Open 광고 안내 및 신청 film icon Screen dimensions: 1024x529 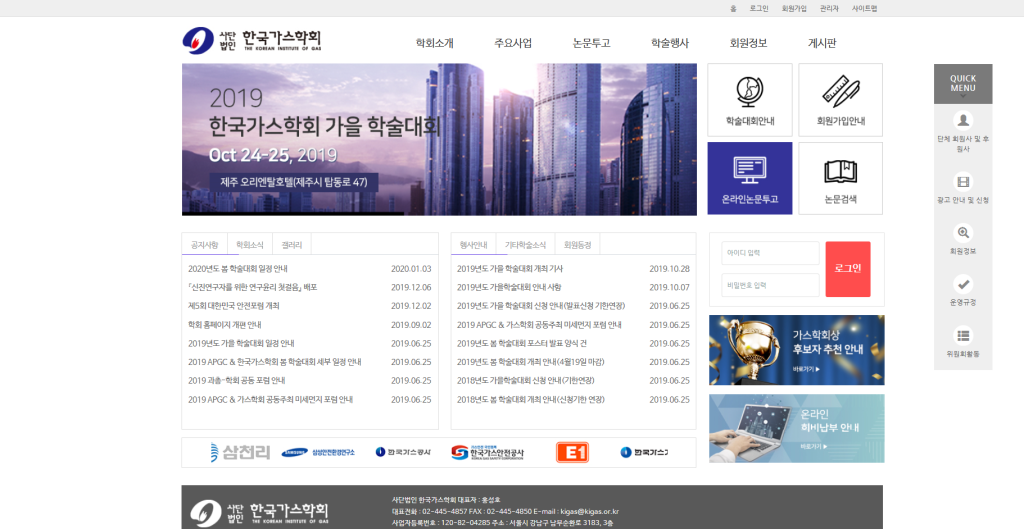point(963,182)
